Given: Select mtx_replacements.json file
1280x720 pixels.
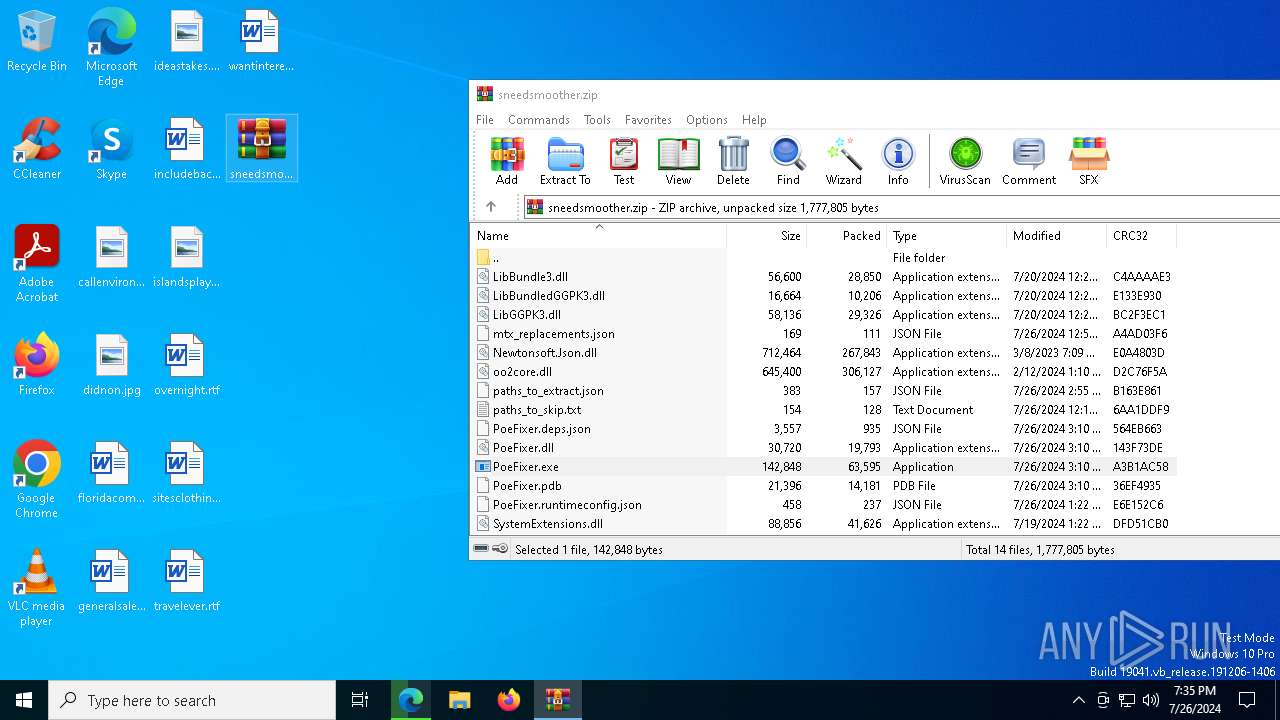Looking at the screenshot, I should [x=824, y=334].
